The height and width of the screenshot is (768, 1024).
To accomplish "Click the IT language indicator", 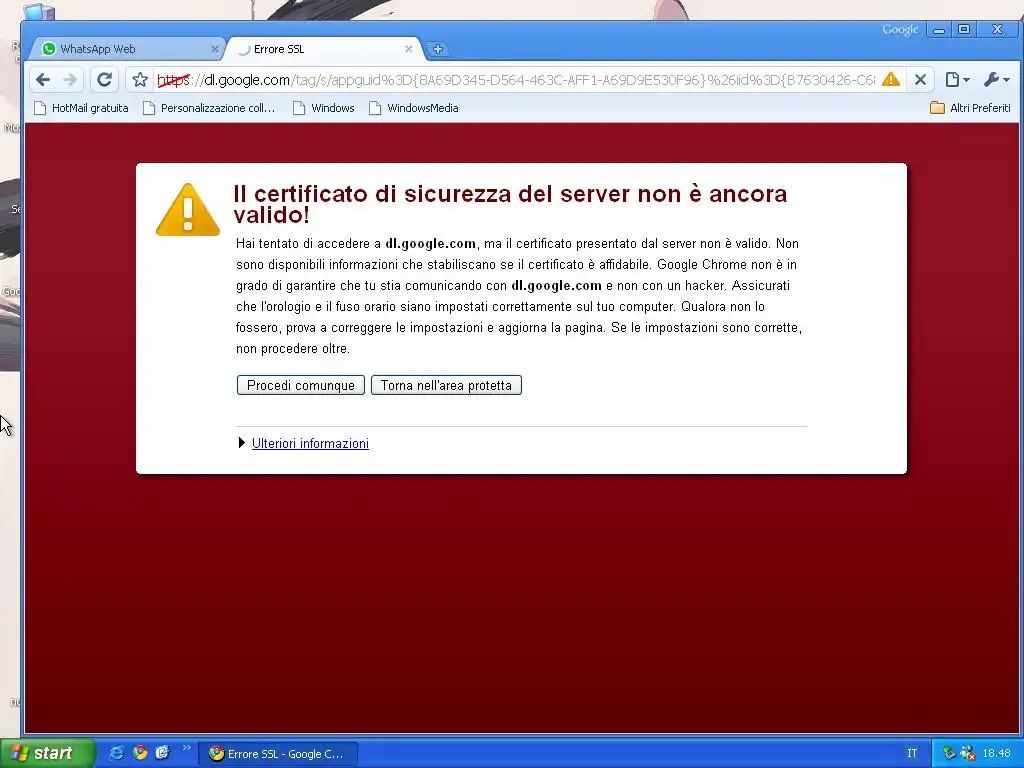I will tap(912, 753).
